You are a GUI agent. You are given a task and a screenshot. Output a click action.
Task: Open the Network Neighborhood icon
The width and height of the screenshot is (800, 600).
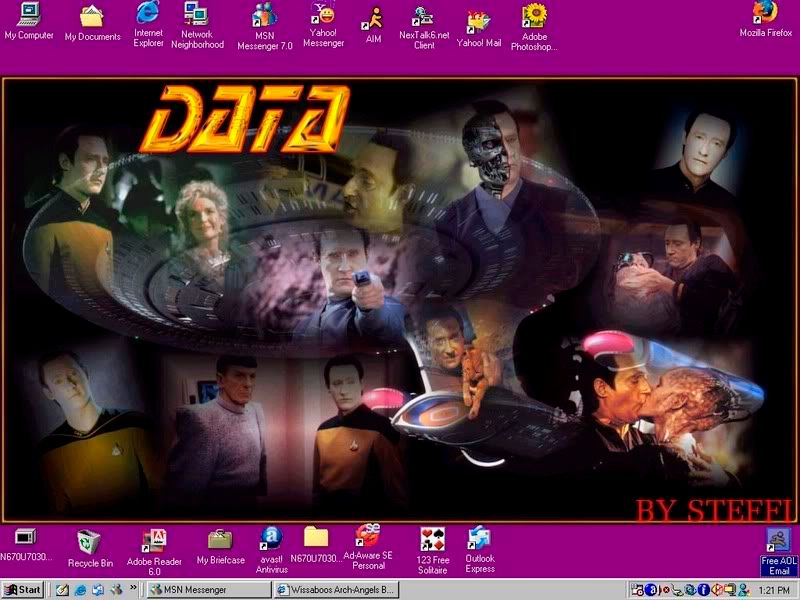(x=196, y=15)
